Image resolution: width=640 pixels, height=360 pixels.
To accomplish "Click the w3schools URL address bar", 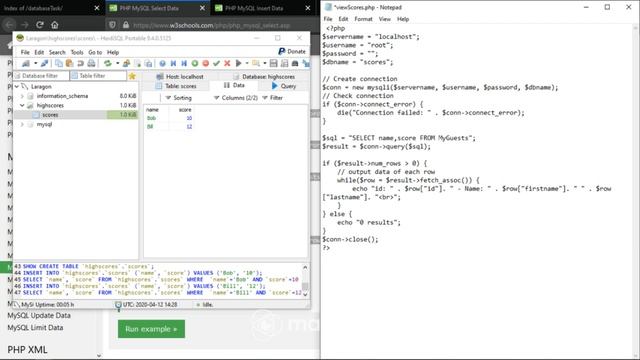I will coord(211,25).
